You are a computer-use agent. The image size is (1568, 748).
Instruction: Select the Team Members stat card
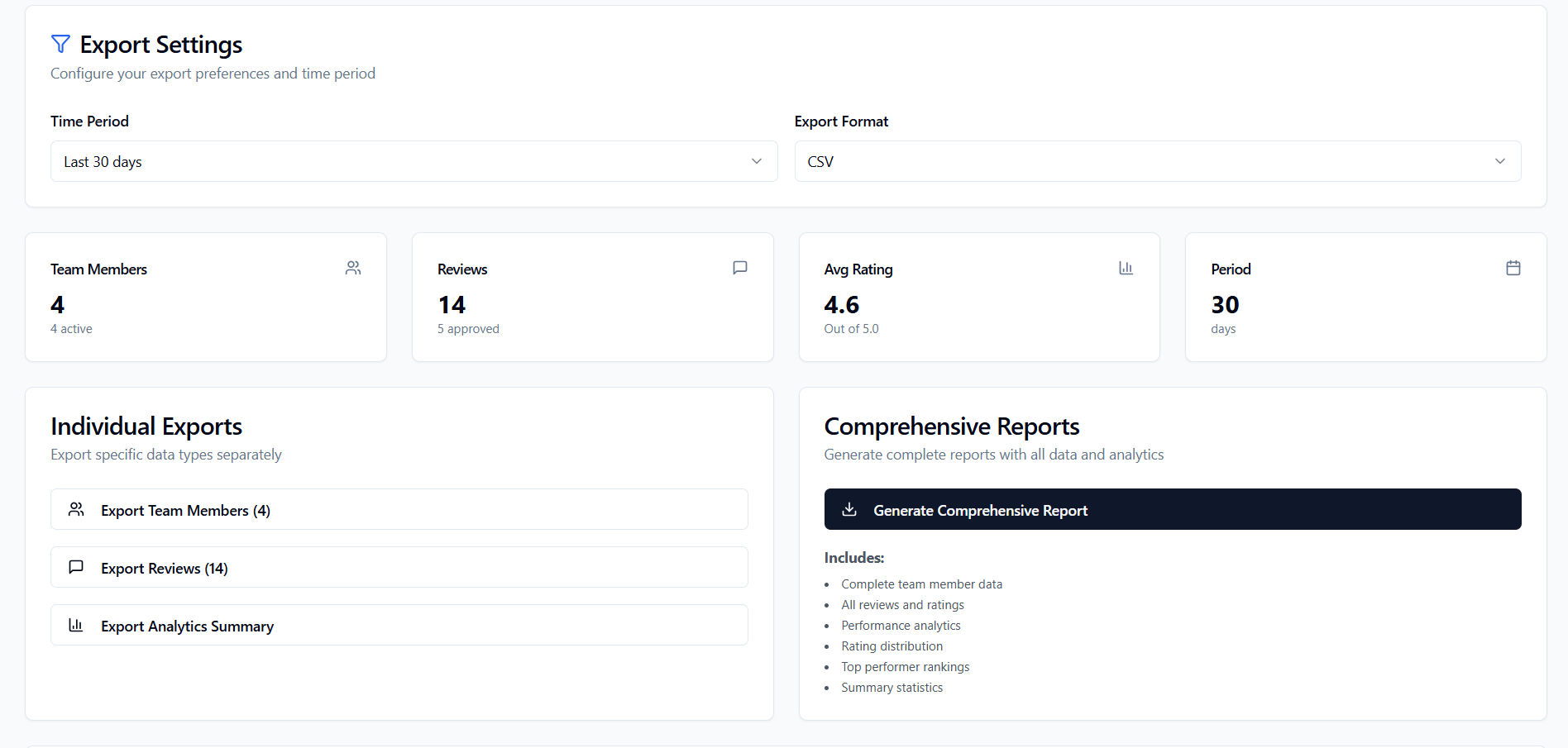click(x=205, y=298)
